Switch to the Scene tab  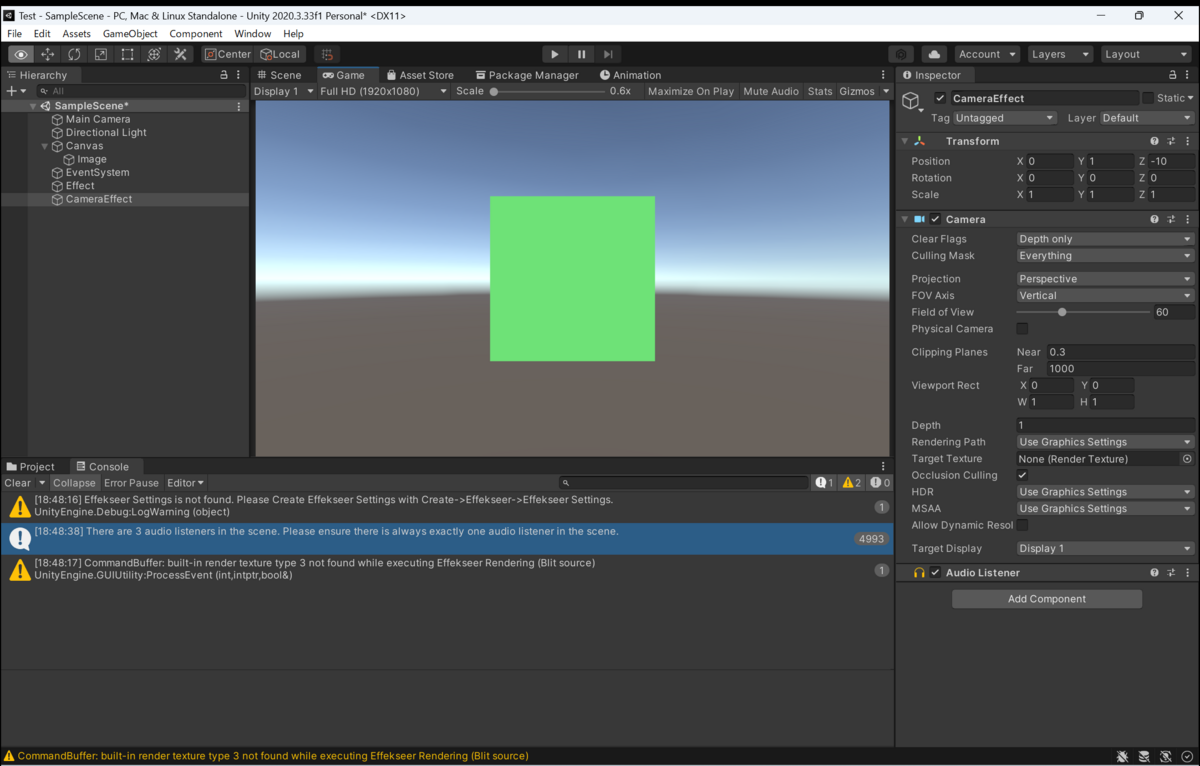(x=279, y=75)
